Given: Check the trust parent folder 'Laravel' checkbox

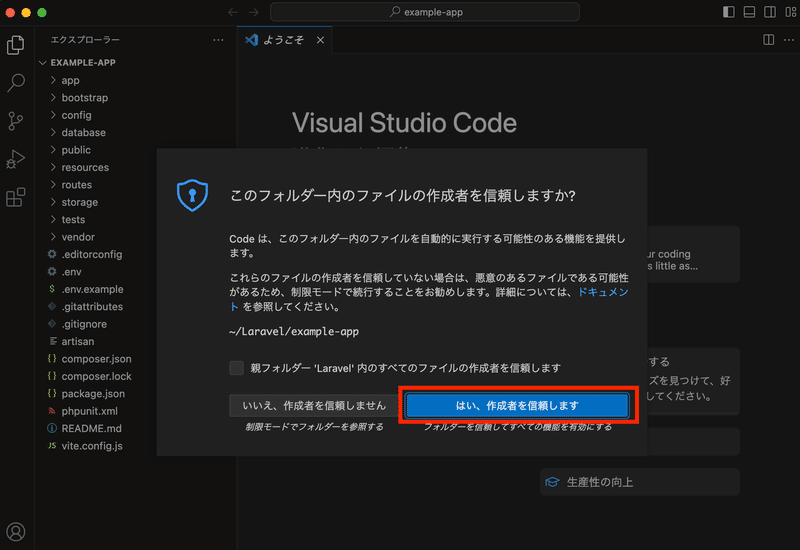Looking at the screenshot, I should pyautogui.click(x=236, y=368).
